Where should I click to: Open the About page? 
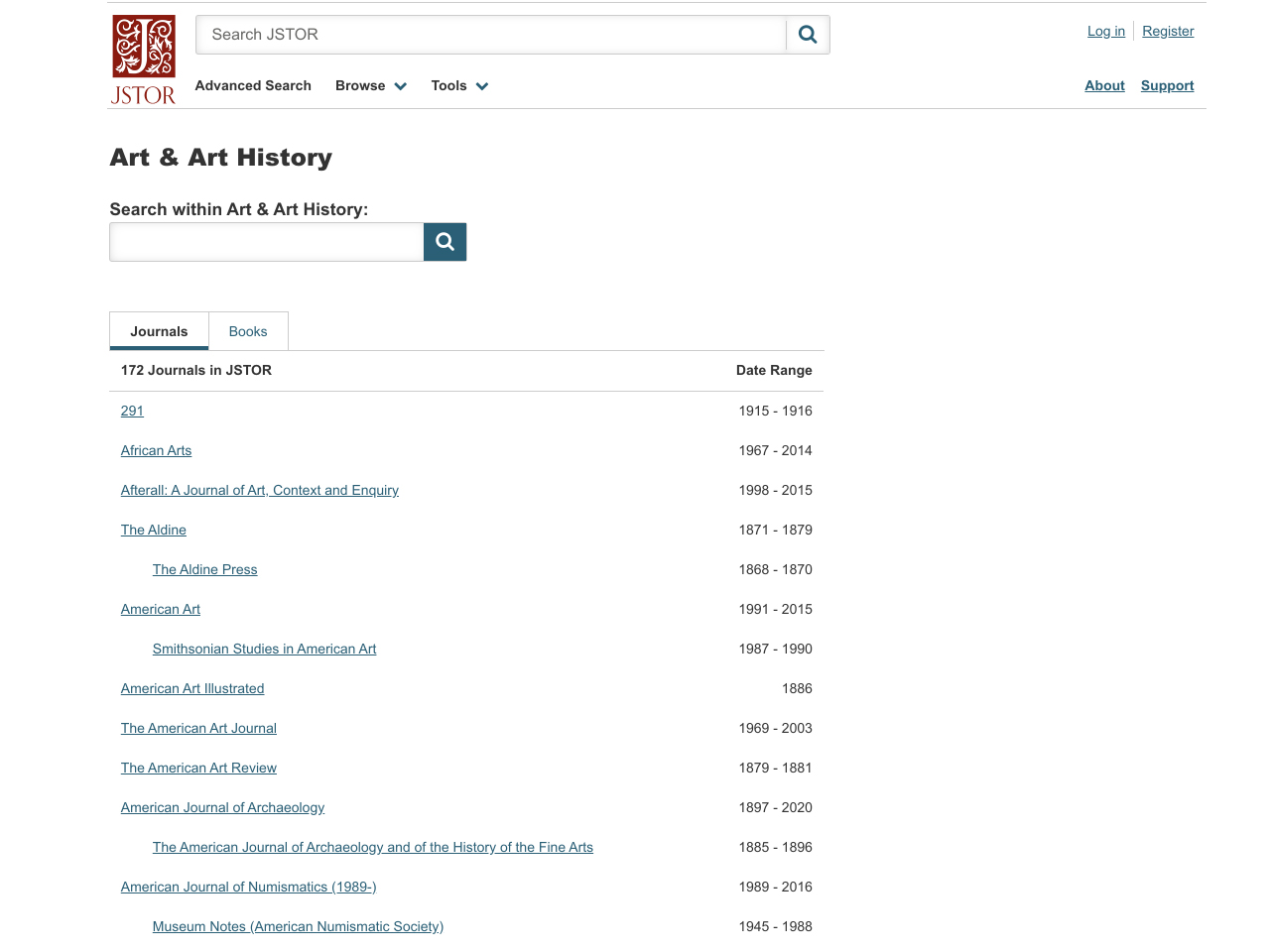point(1104,85)
